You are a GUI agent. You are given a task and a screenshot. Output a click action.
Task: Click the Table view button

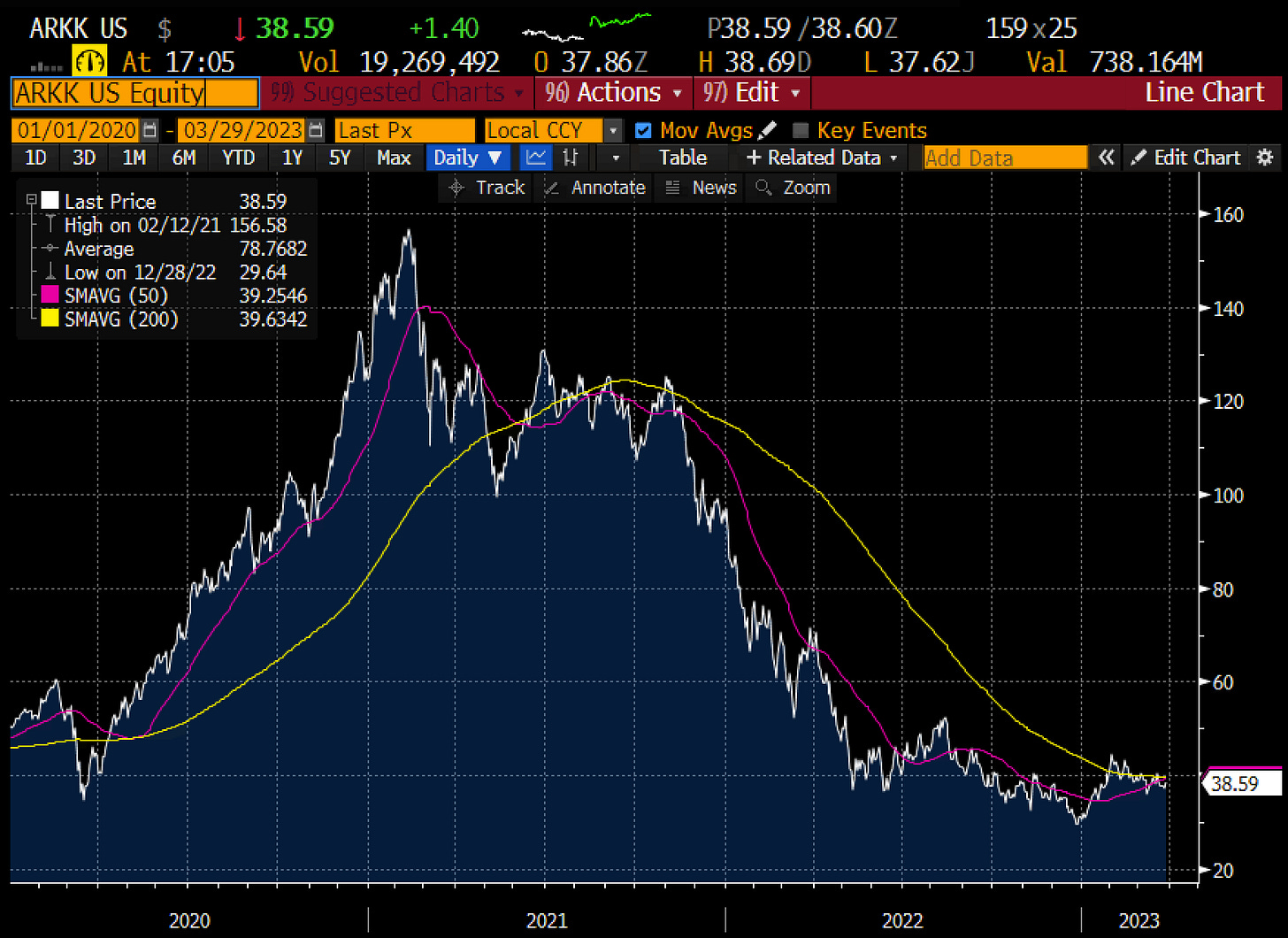click(683, 158)
